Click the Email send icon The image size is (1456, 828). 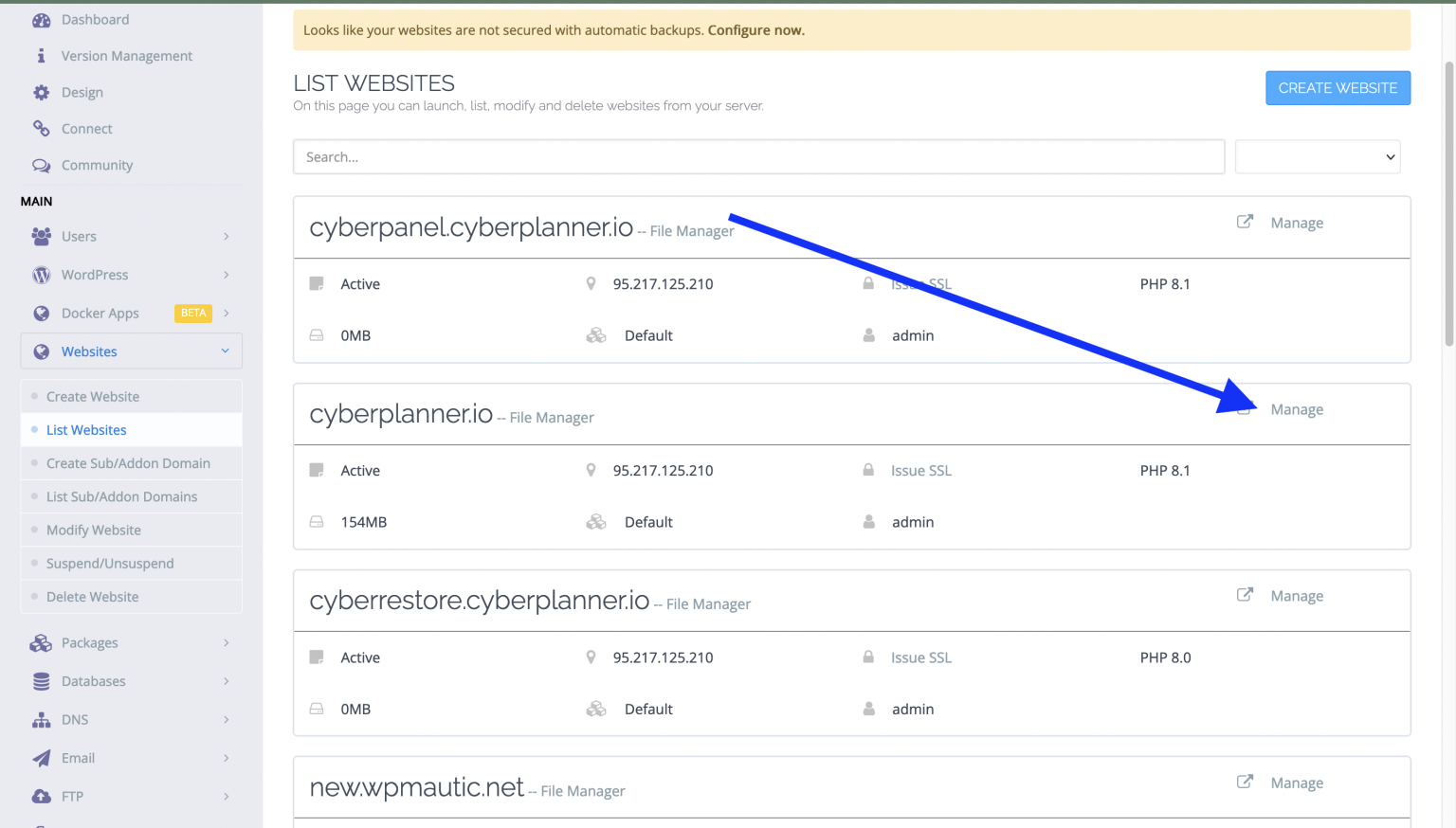[42, 758]
